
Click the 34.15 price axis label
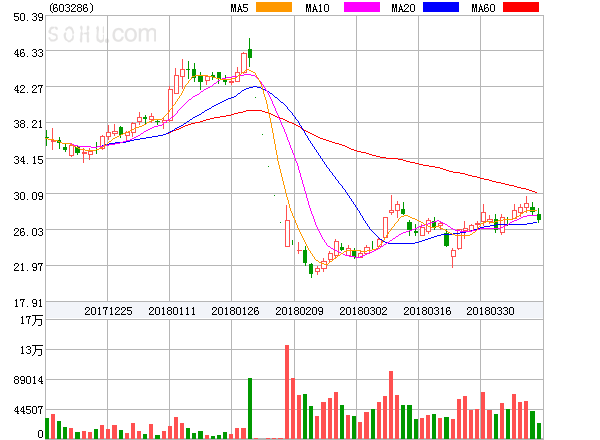[28, 160]
